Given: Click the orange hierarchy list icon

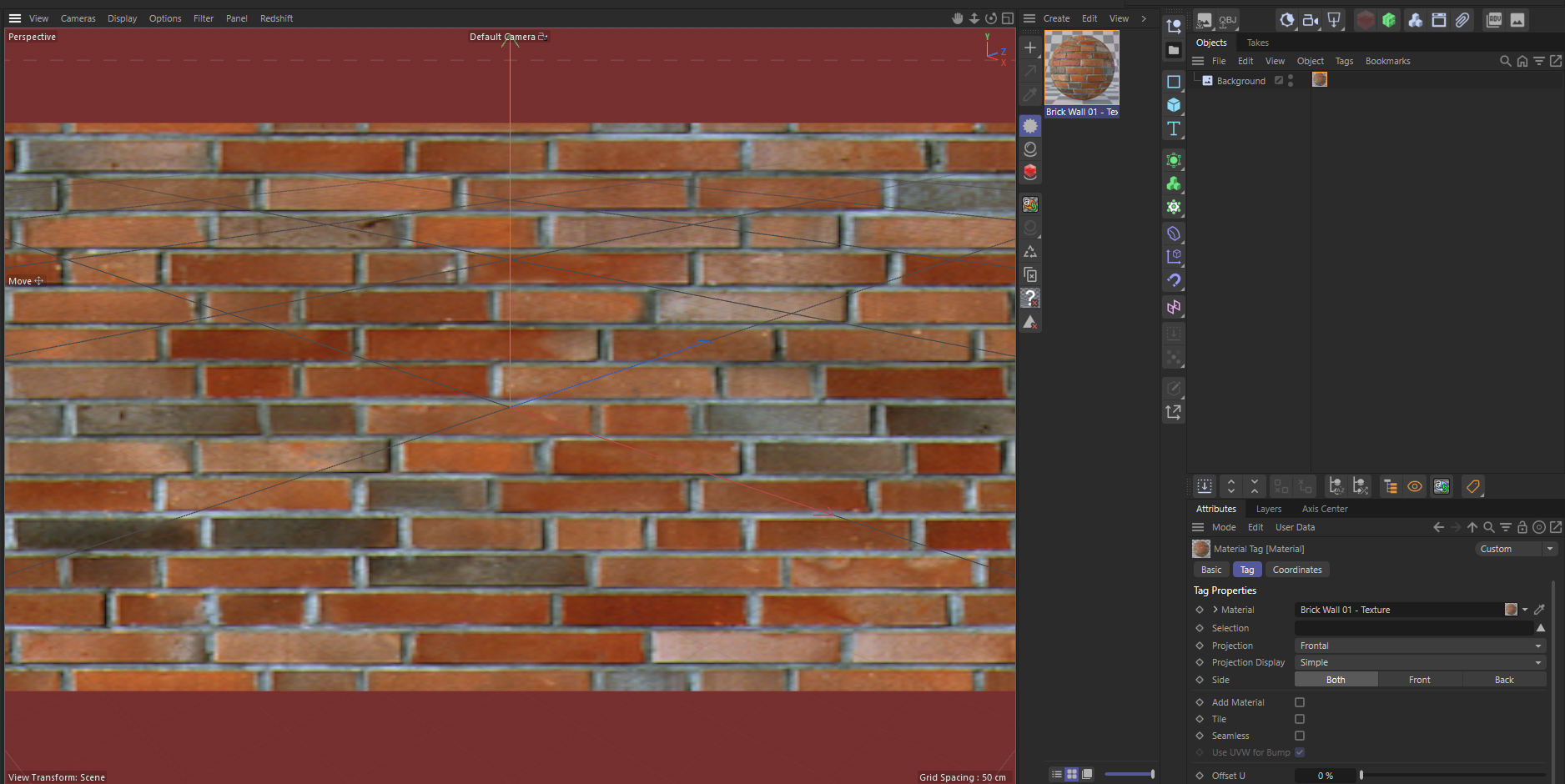Looking at the screenshot, I should [x=1391, y=486].
